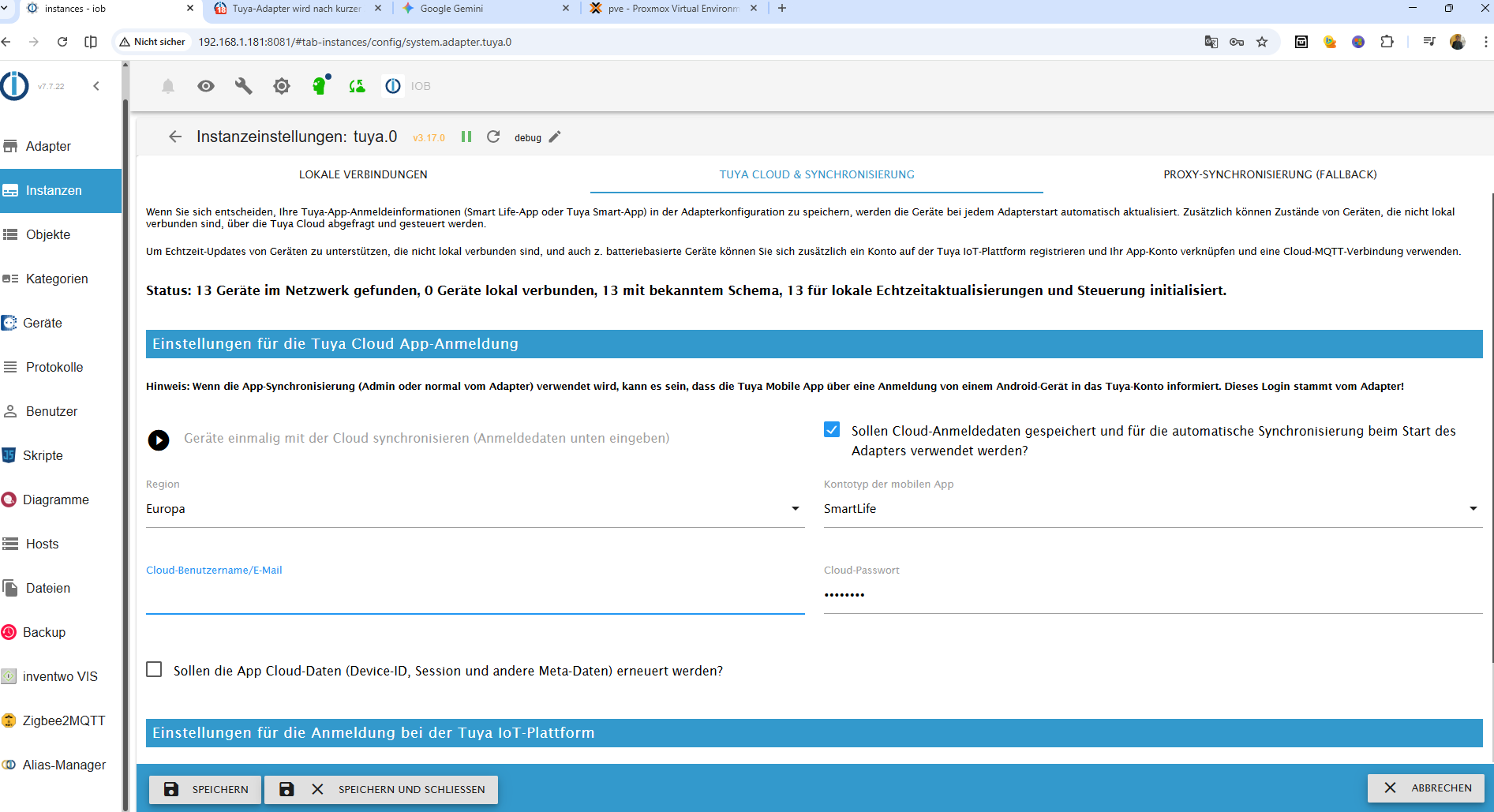Collapse the sidebar with the chevron
The height and width of the screenshot is (812, 1494).
pos(96,86)
